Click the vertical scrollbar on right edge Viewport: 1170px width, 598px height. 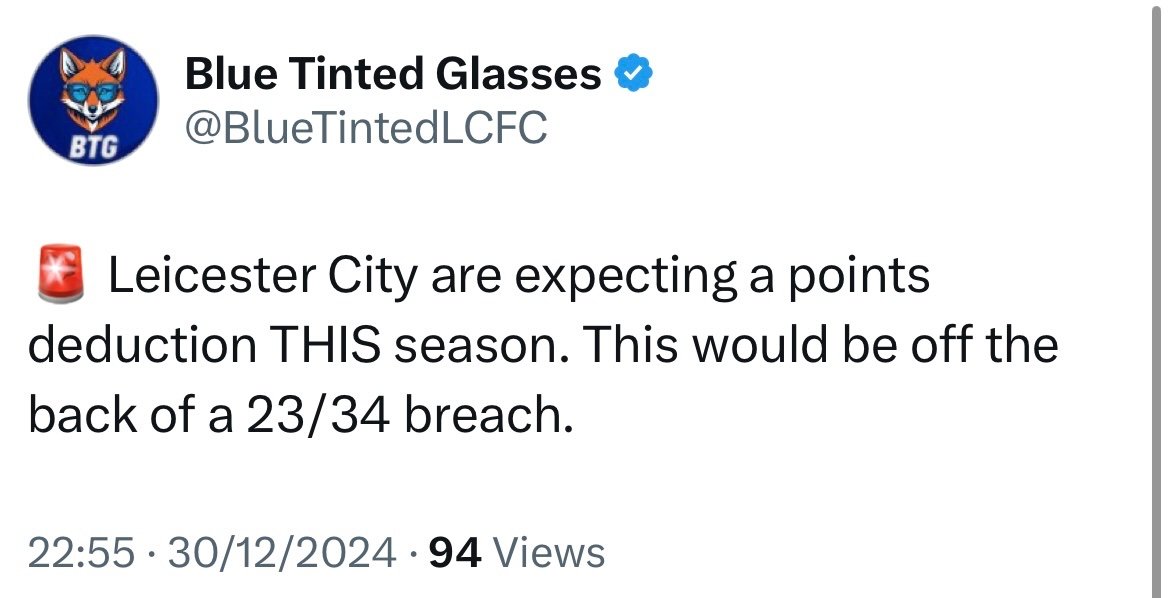click(x=1157, y=299)
